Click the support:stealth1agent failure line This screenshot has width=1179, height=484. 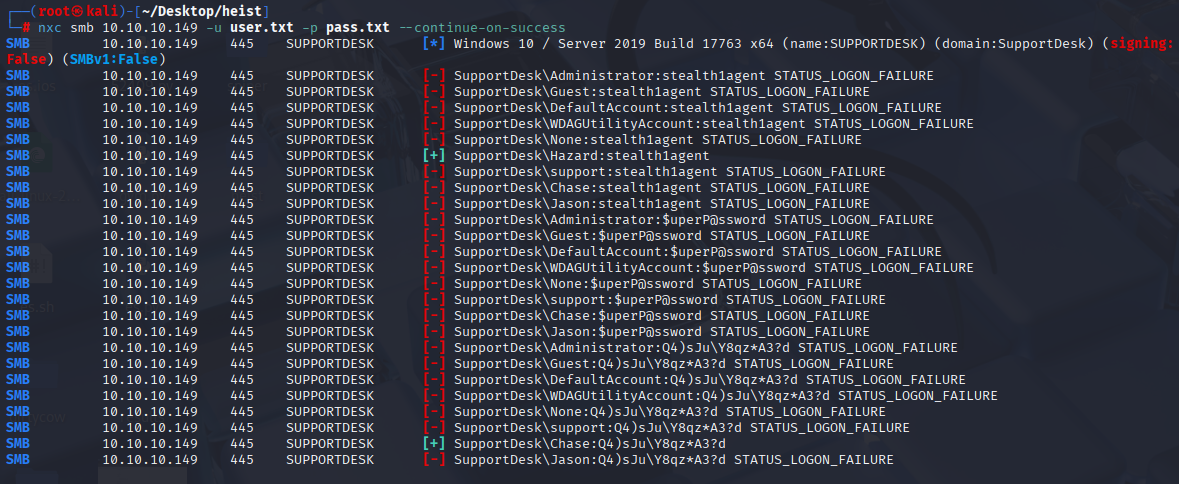pyautogui.click(x=669, y=171)
